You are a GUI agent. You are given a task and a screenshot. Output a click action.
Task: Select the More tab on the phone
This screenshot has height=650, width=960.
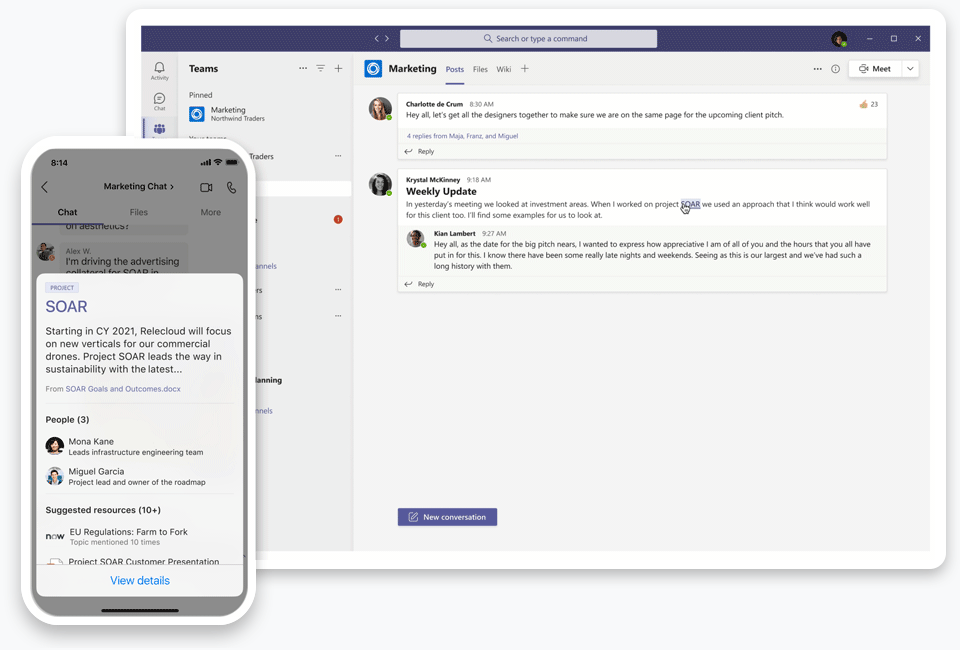click(210, 212)
